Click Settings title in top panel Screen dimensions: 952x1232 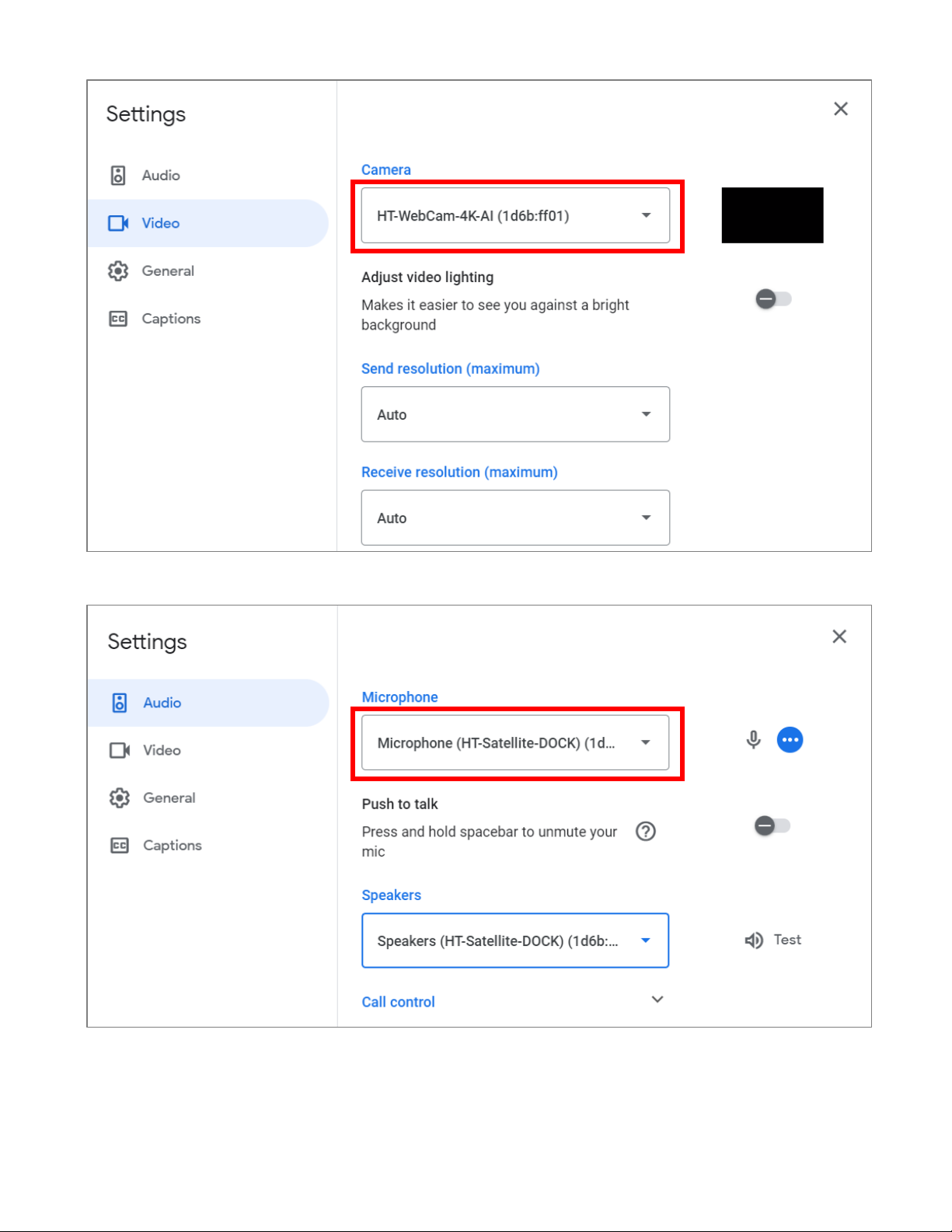[146, 114]
